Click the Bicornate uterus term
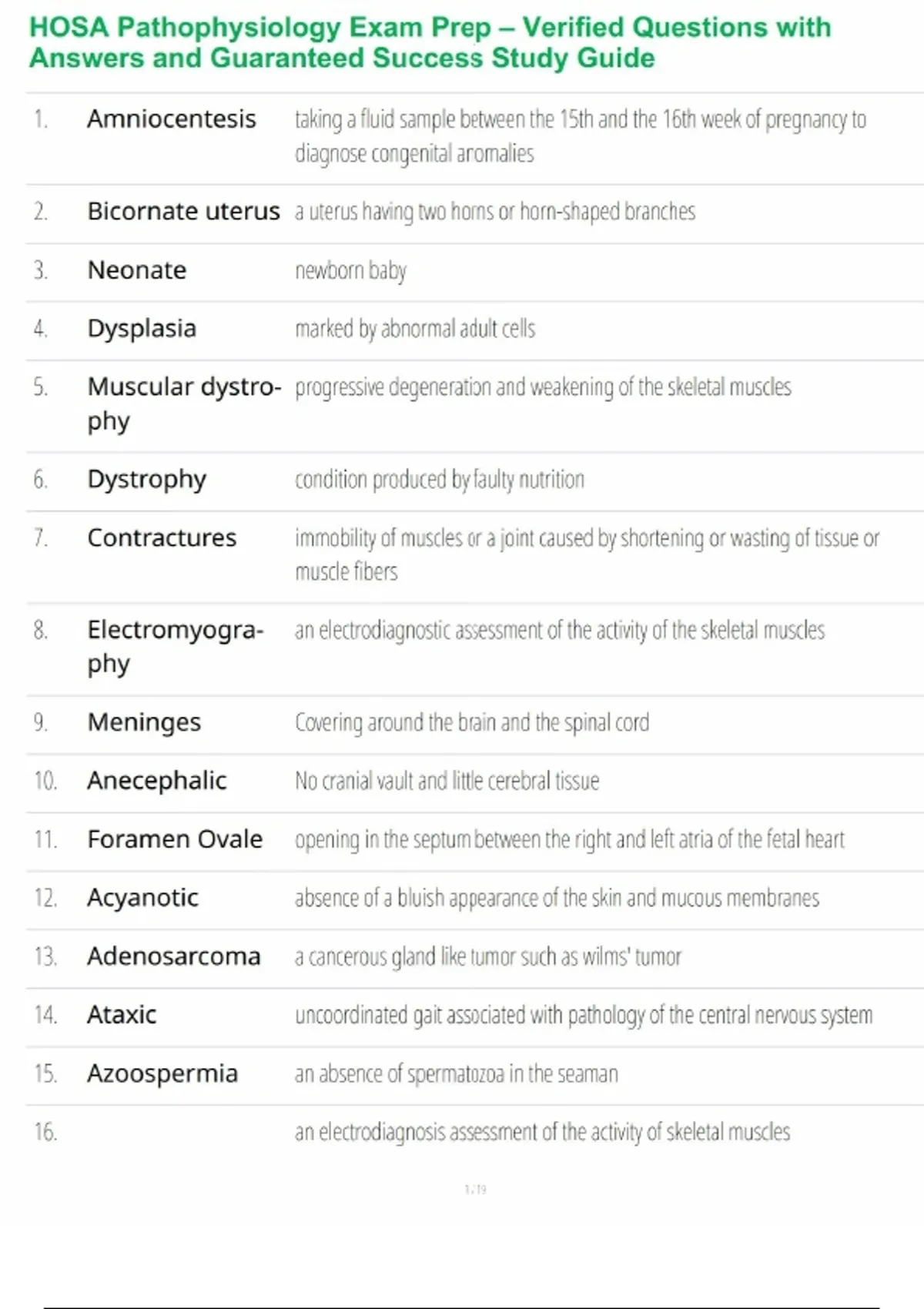Screen dimensions: 924x1309 [183, 211]
